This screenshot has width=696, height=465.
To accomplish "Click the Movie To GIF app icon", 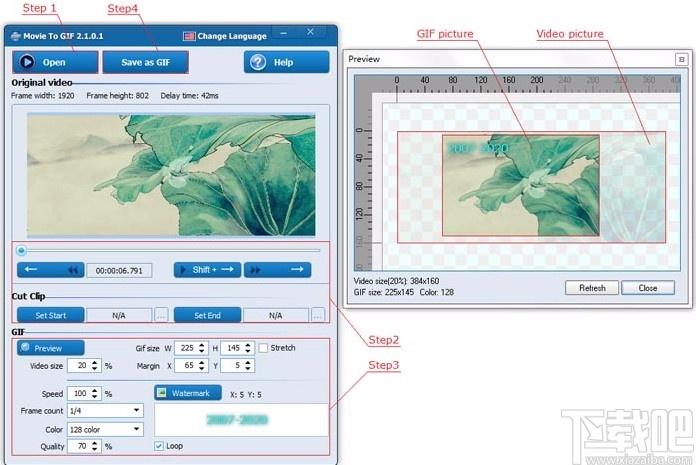I will [16, 36].
